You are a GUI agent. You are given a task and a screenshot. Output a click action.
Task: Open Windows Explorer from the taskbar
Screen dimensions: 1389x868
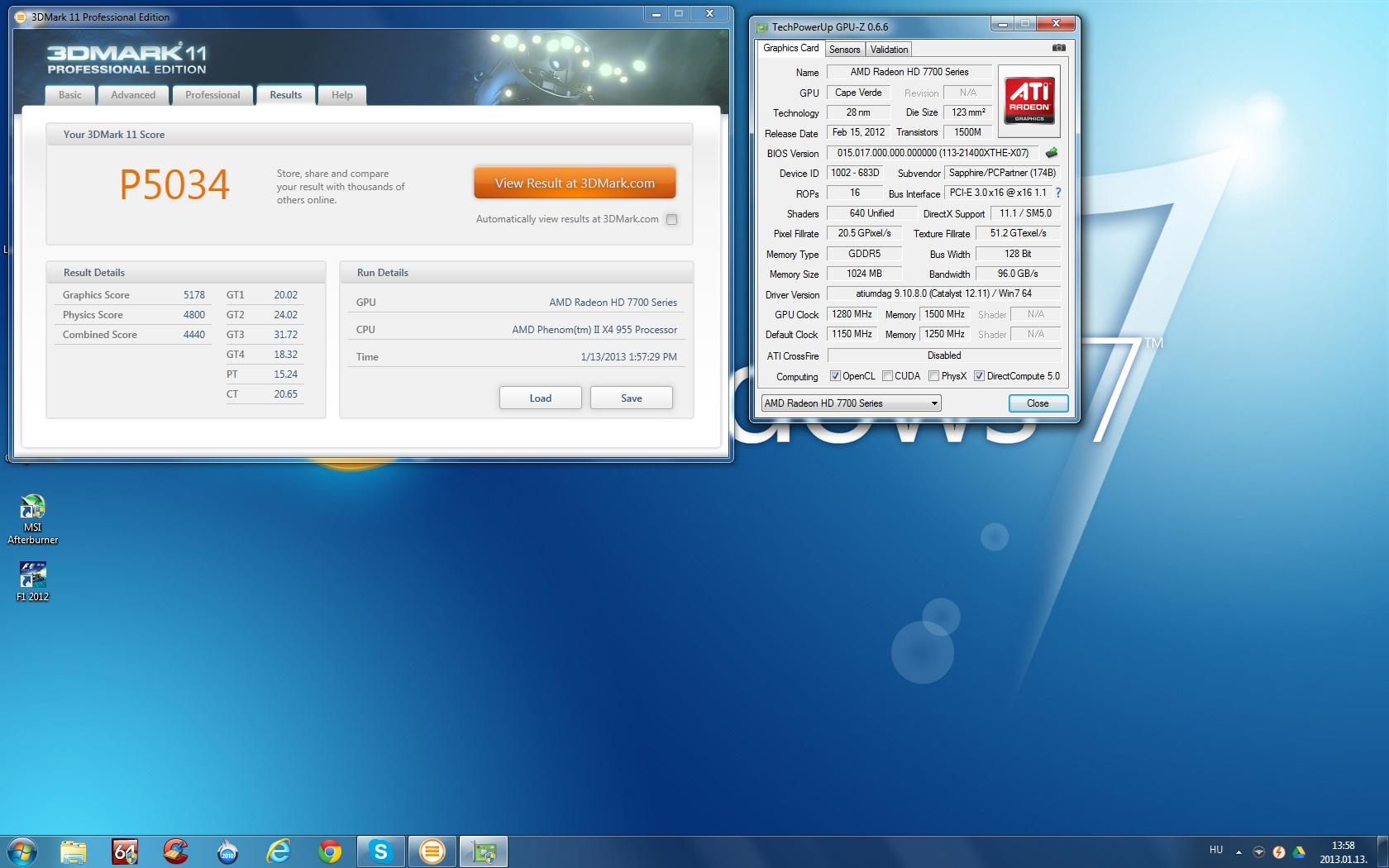(74, 851)
